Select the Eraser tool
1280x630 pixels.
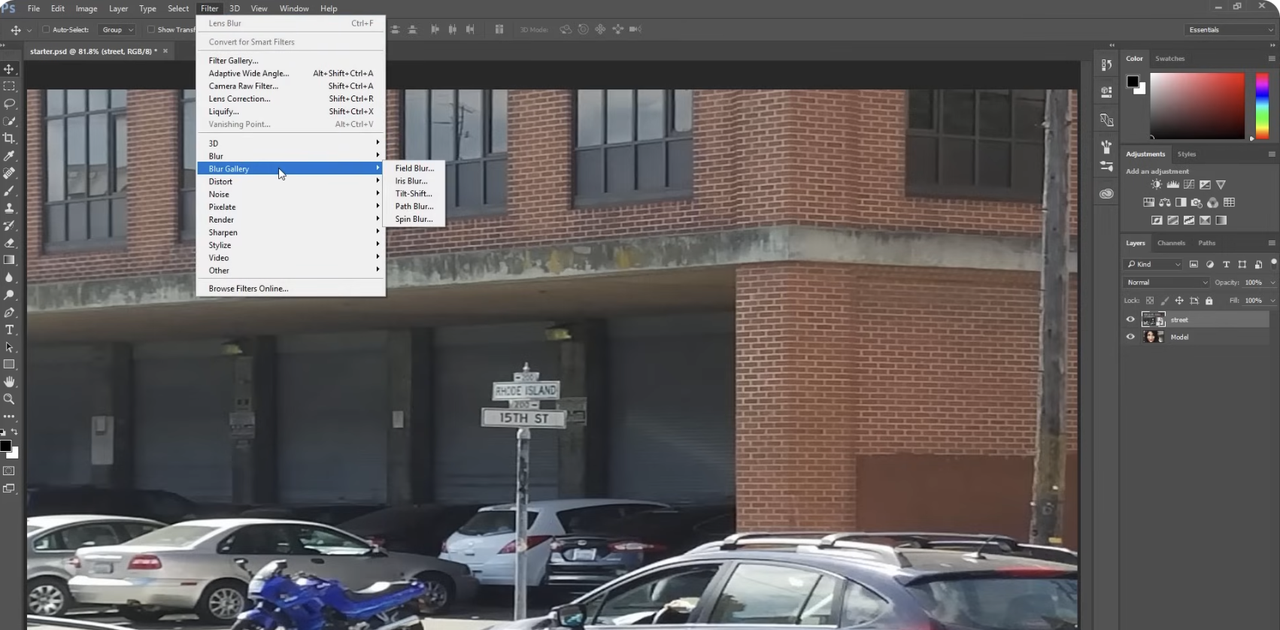tap(9, 243)
